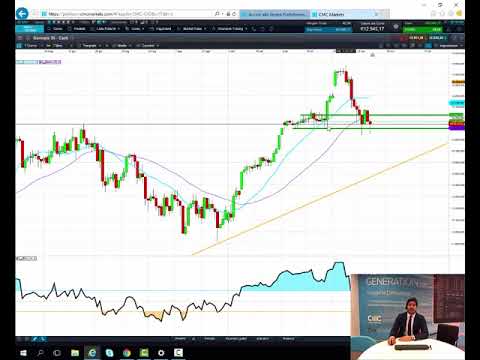This screenshot has width=480, height=360.
Task: Click the chart type icon left of interval
Action: 19,45
